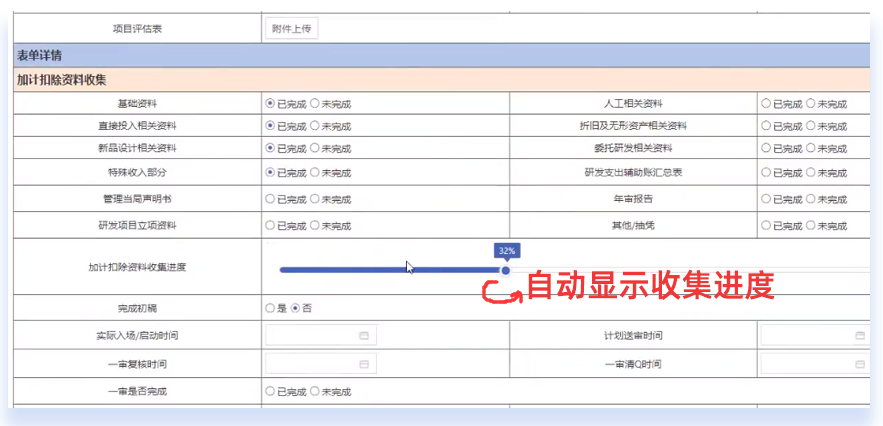This screenshot has height=426, width=883.
Task: Set 研发项目立项资料 to 已完成
Action: (270, 226)
